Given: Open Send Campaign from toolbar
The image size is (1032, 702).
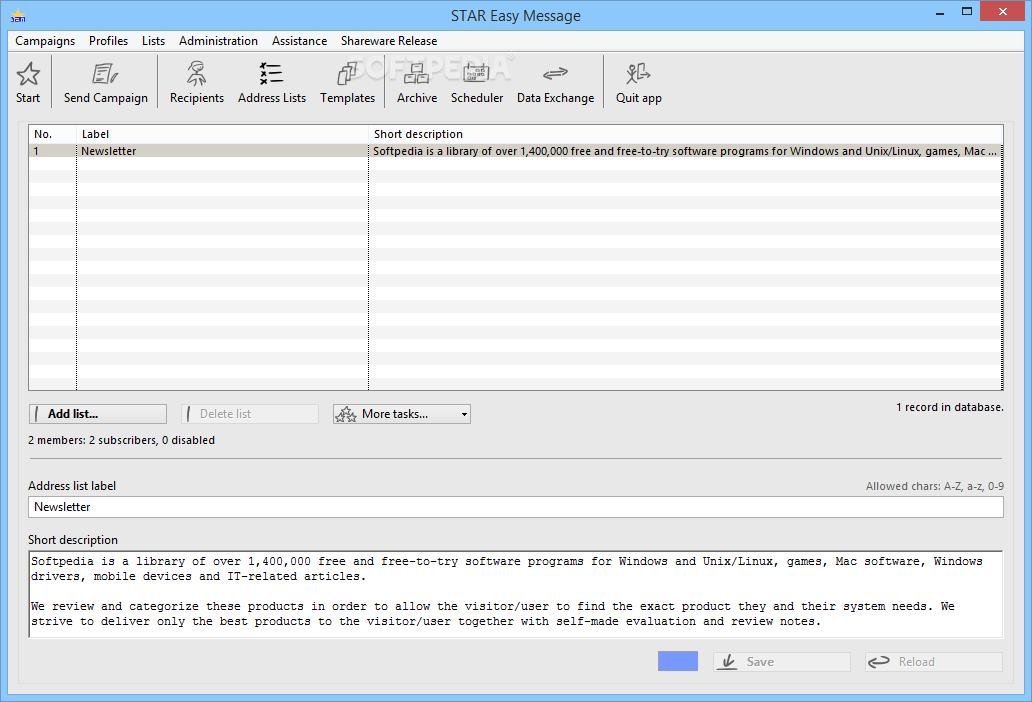Looking at the screenshot, I should [105, 82].
